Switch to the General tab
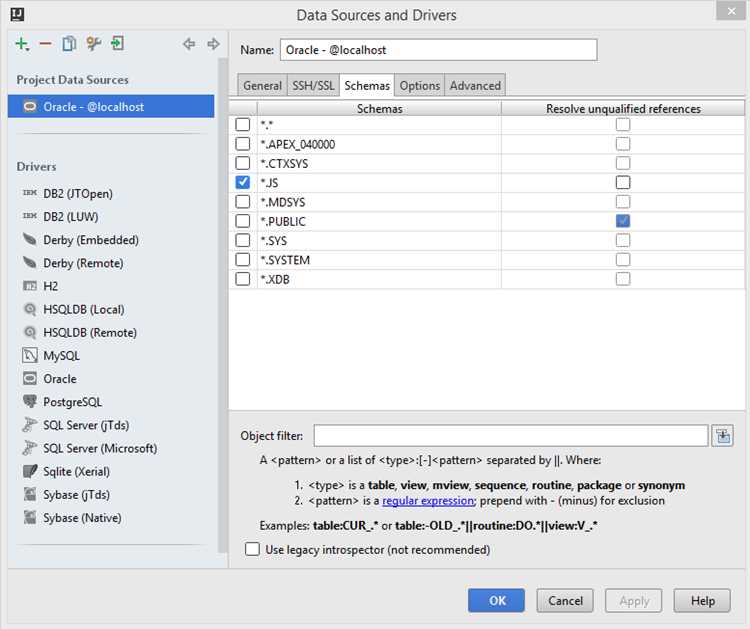Viewport: 750px width, 629px height. [262, 86]
